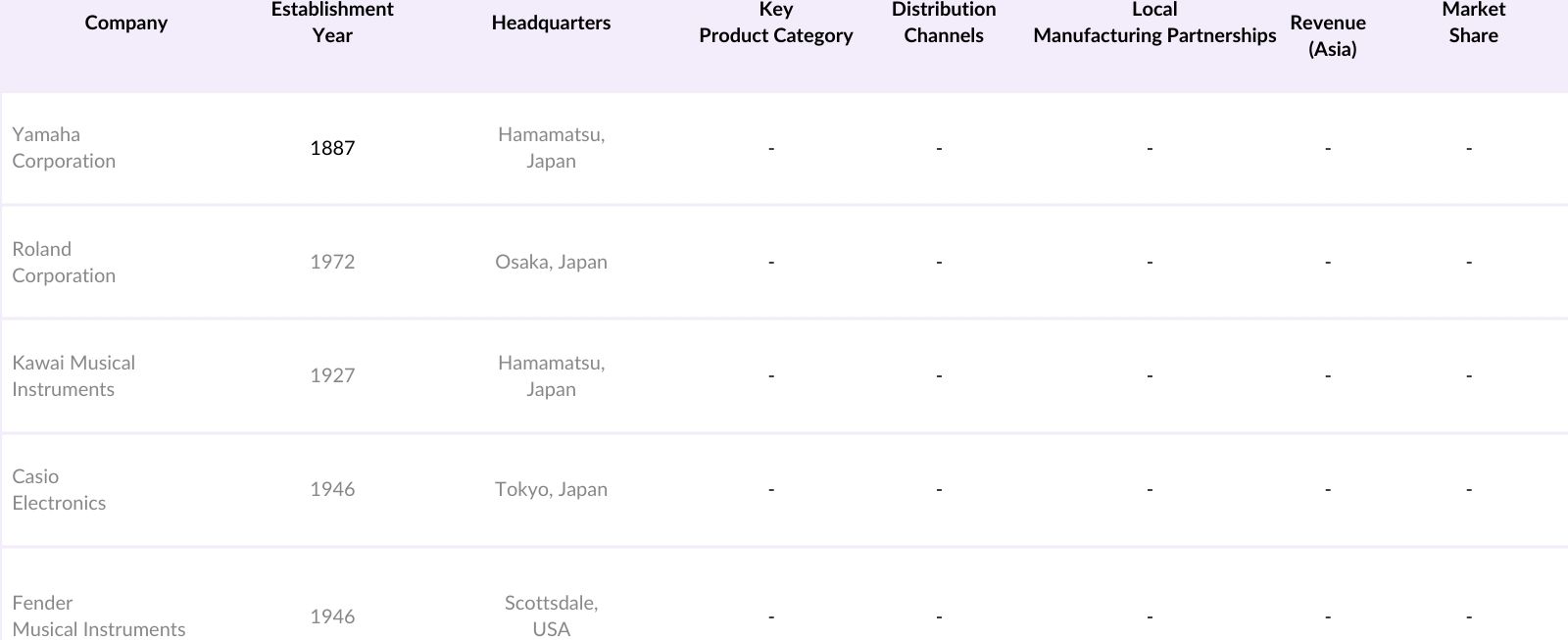Click Yamaha's Market Share dash cell

(x=1468, y=149)
